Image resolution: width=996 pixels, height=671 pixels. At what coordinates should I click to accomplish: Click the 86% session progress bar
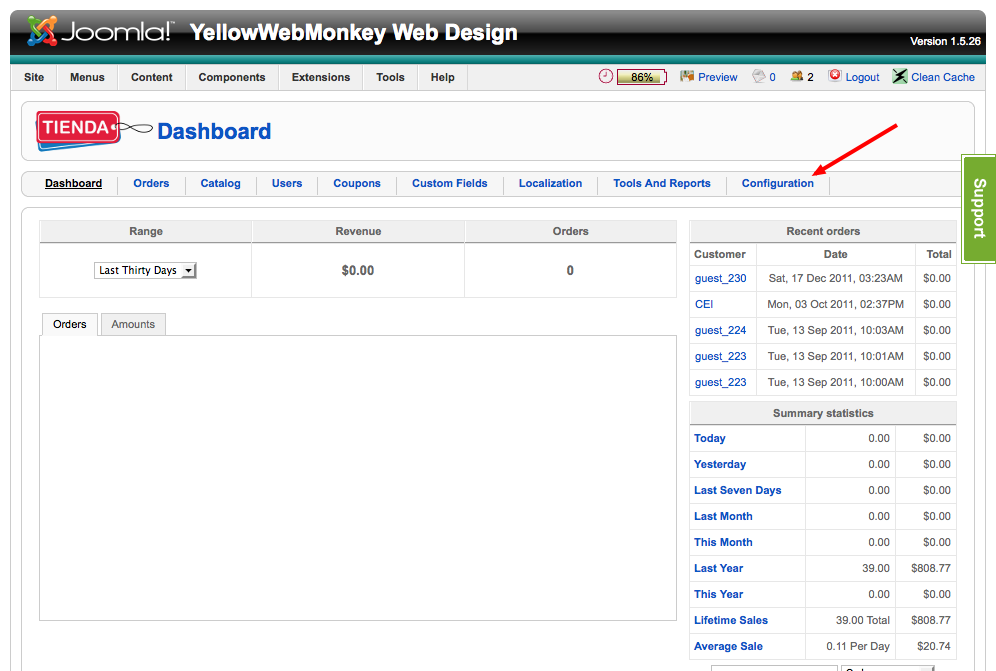point(642,77)
